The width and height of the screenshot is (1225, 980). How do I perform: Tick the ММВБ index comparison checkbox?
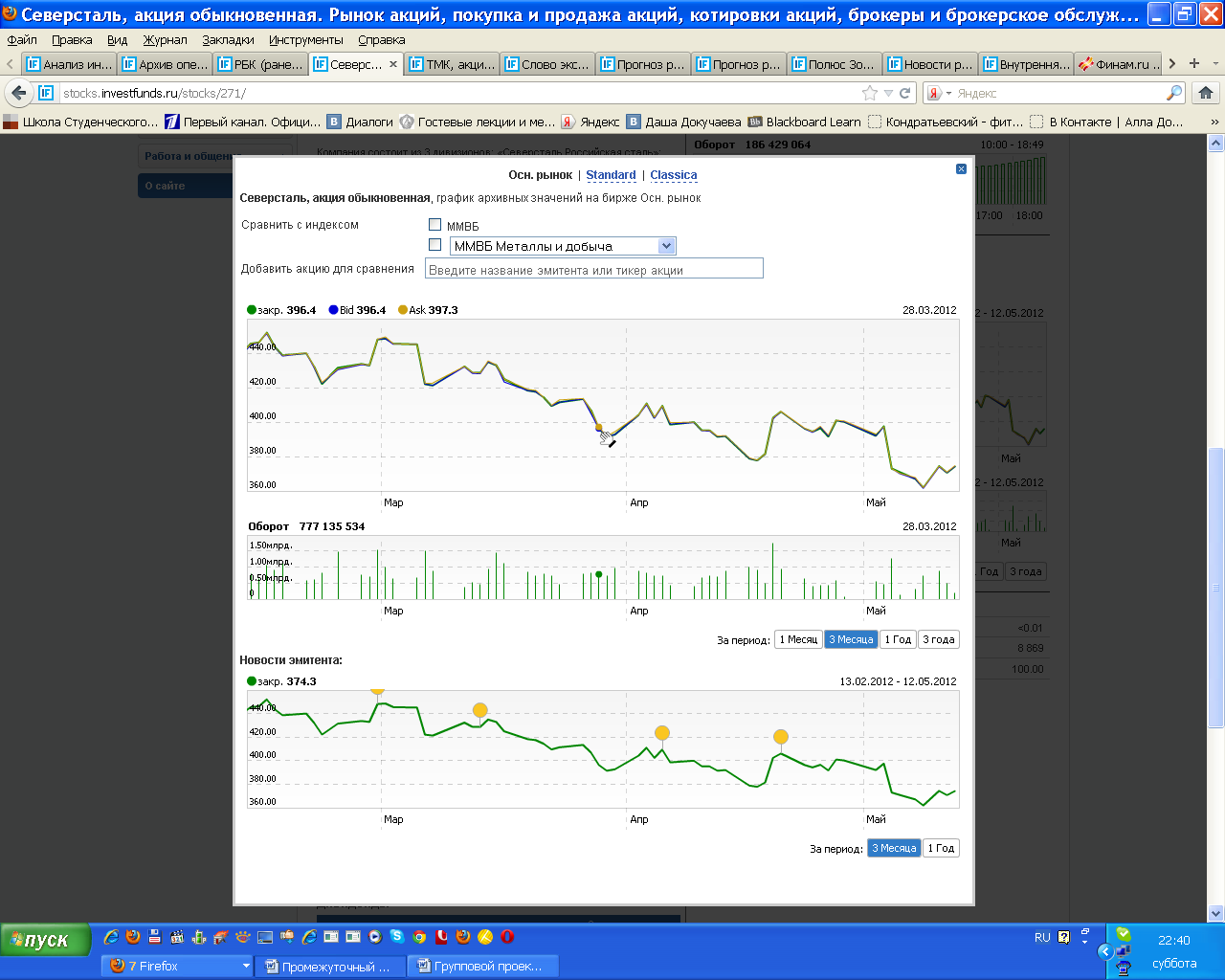[x=434, y=225]
